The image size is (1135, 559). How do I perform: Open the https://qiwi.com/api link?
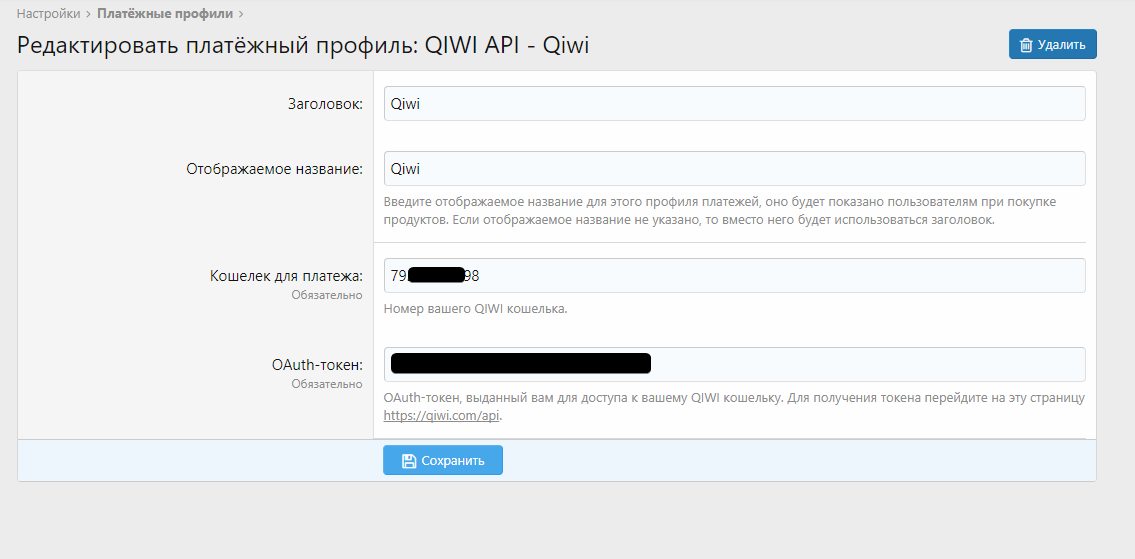point(442,416)
